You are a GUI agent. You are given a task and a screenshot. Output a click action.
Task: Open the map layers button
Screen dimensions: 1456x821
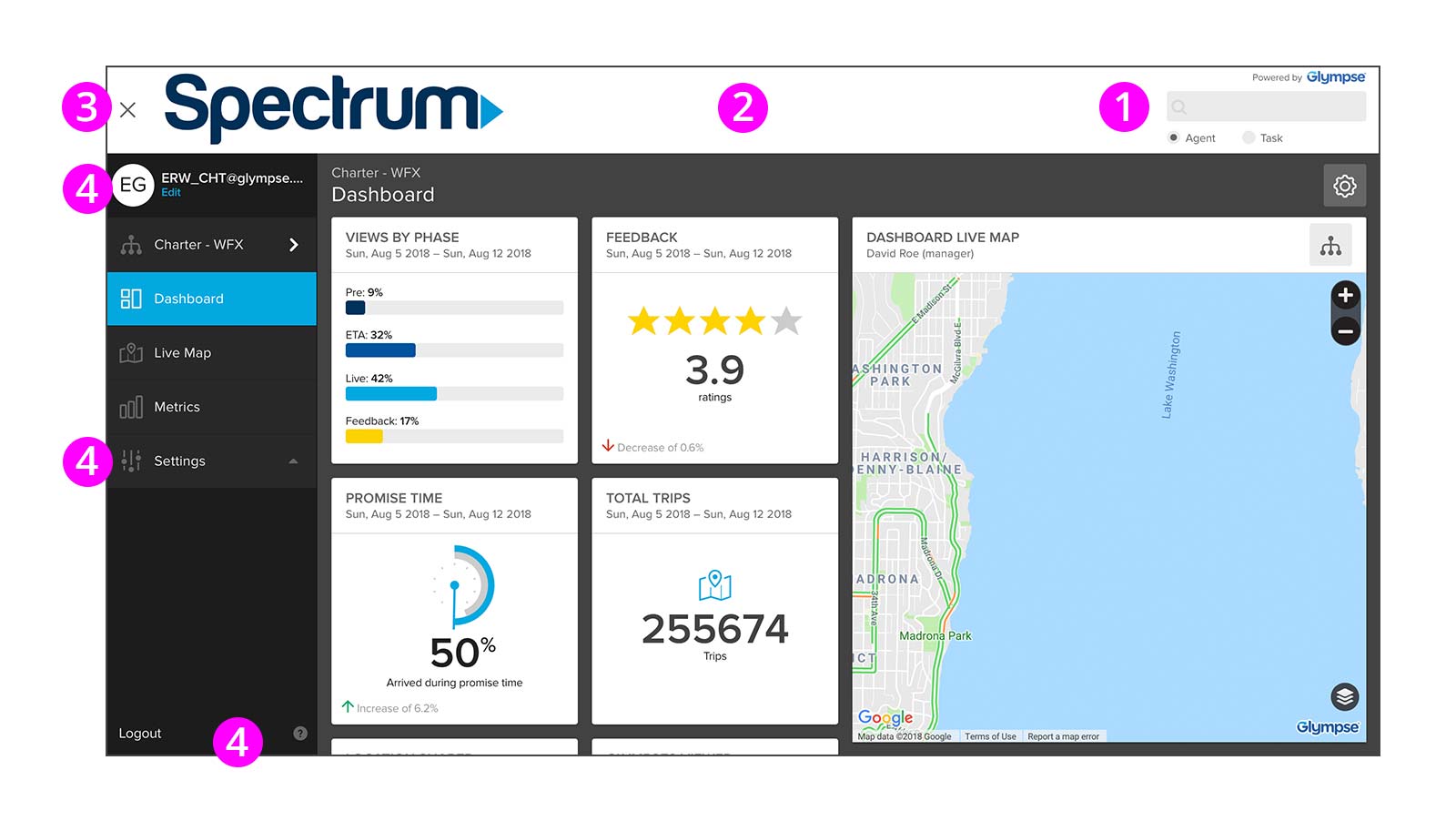pyautogui.click(x=1345, y=697)
